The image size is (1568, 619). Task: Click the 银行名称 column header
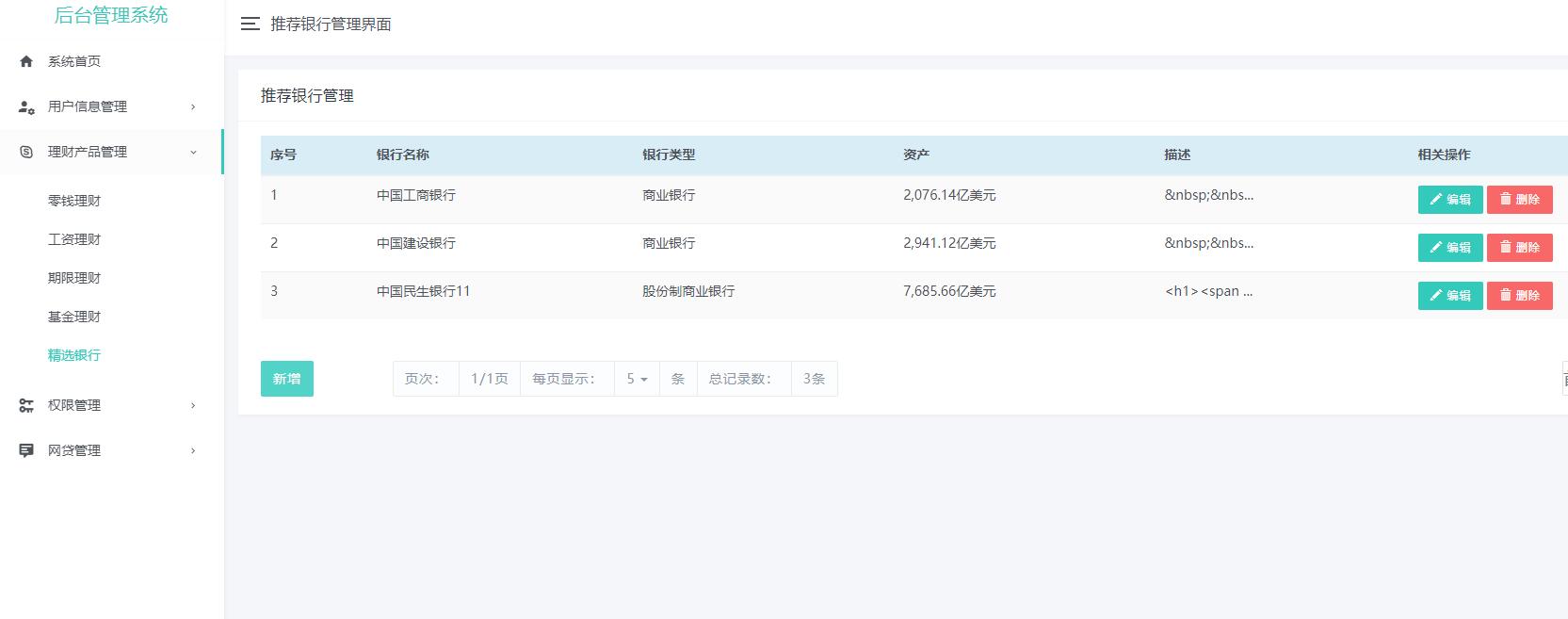click(403, 155)
